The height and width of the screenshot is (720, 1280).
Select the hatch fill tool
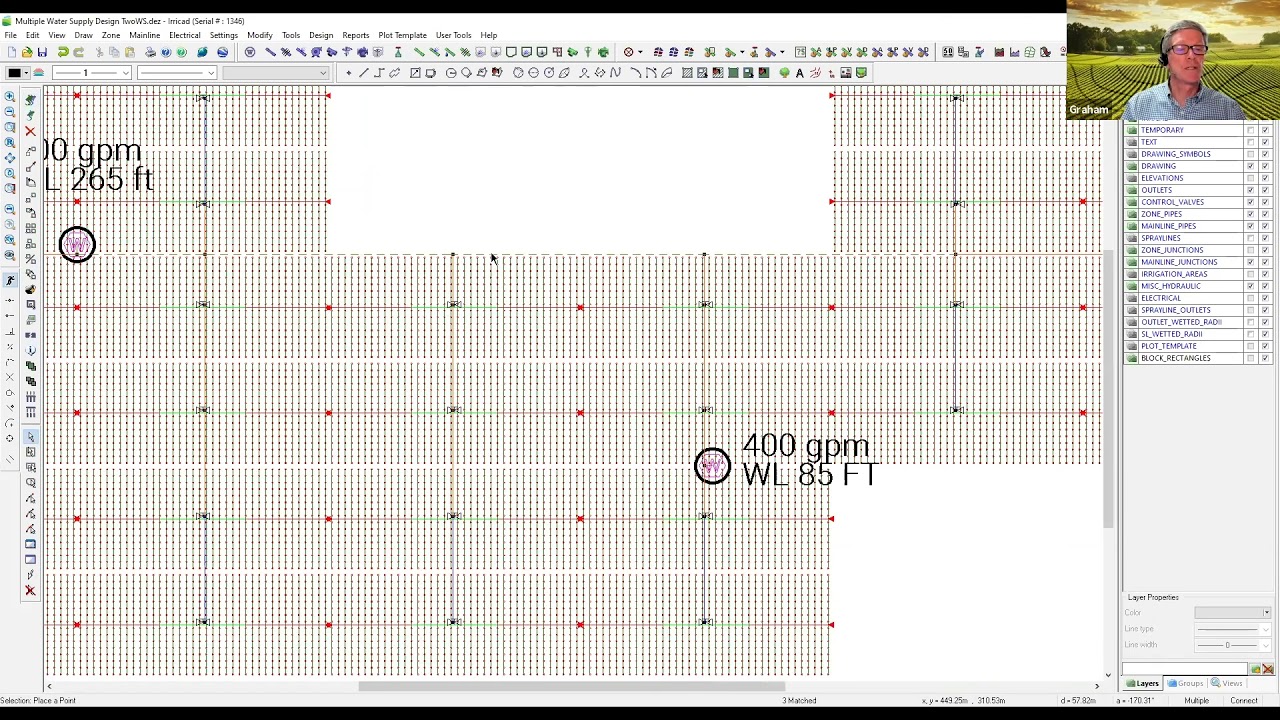687,73
